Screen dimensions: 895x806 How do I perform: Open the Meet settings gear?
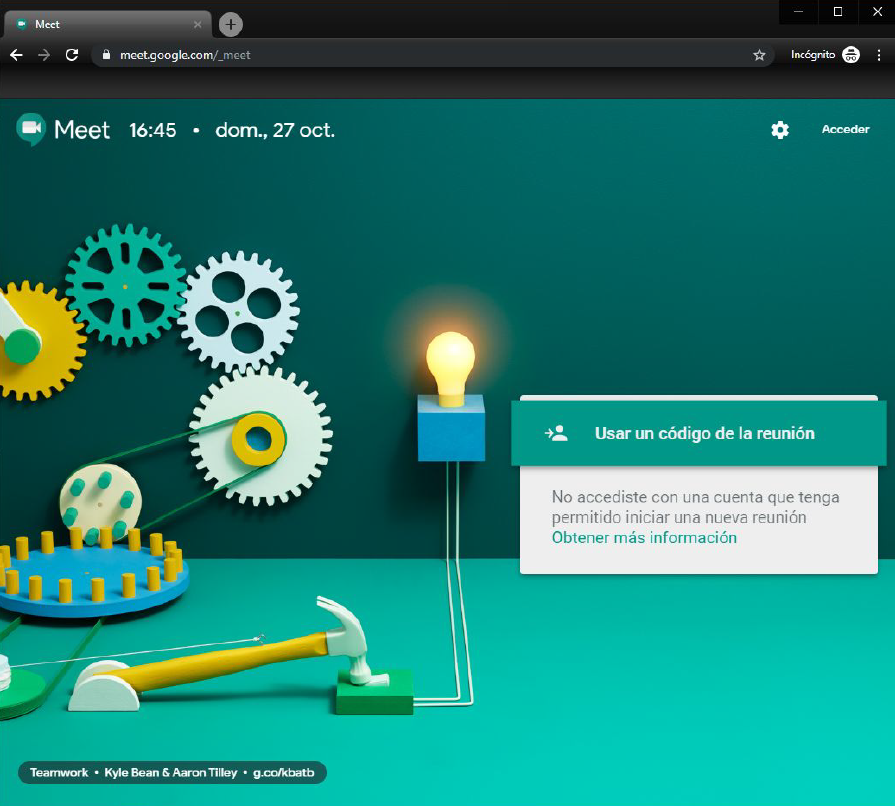[780, 130]
